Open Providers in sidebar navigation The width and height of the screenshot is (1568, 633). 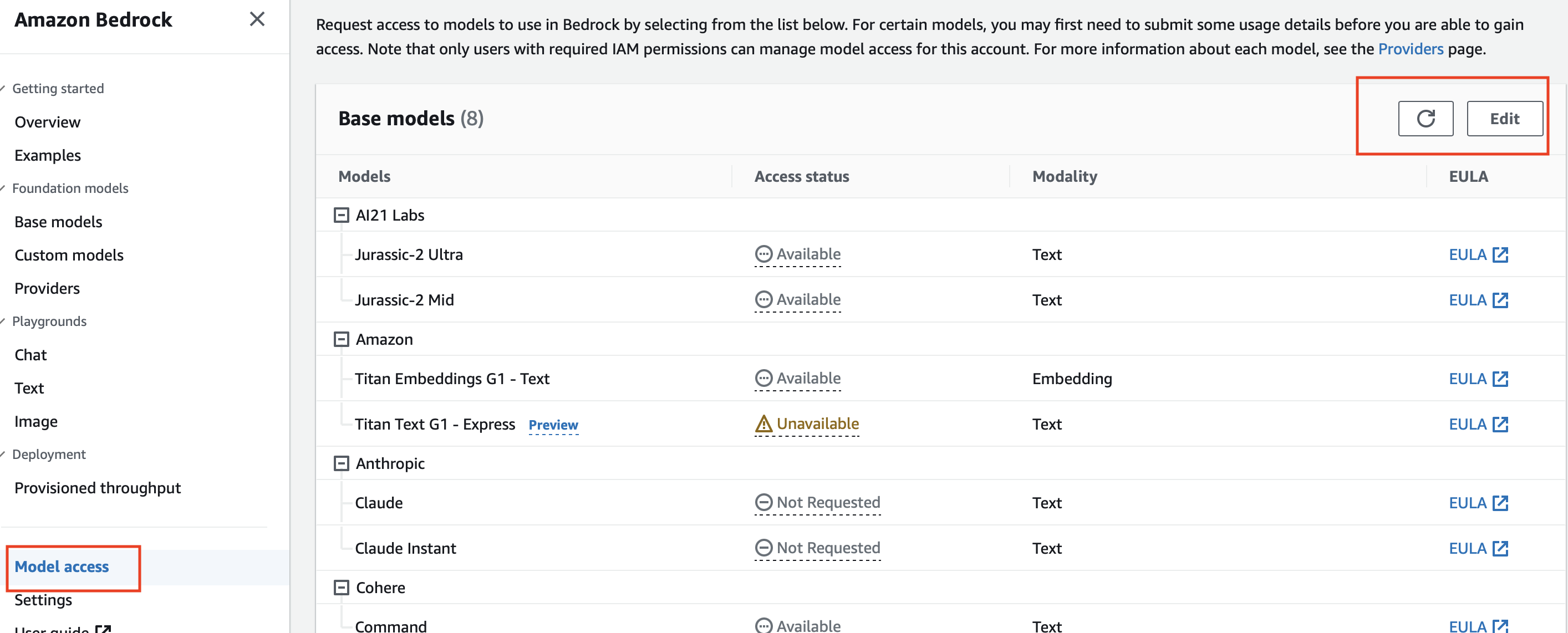click(47, 288)
